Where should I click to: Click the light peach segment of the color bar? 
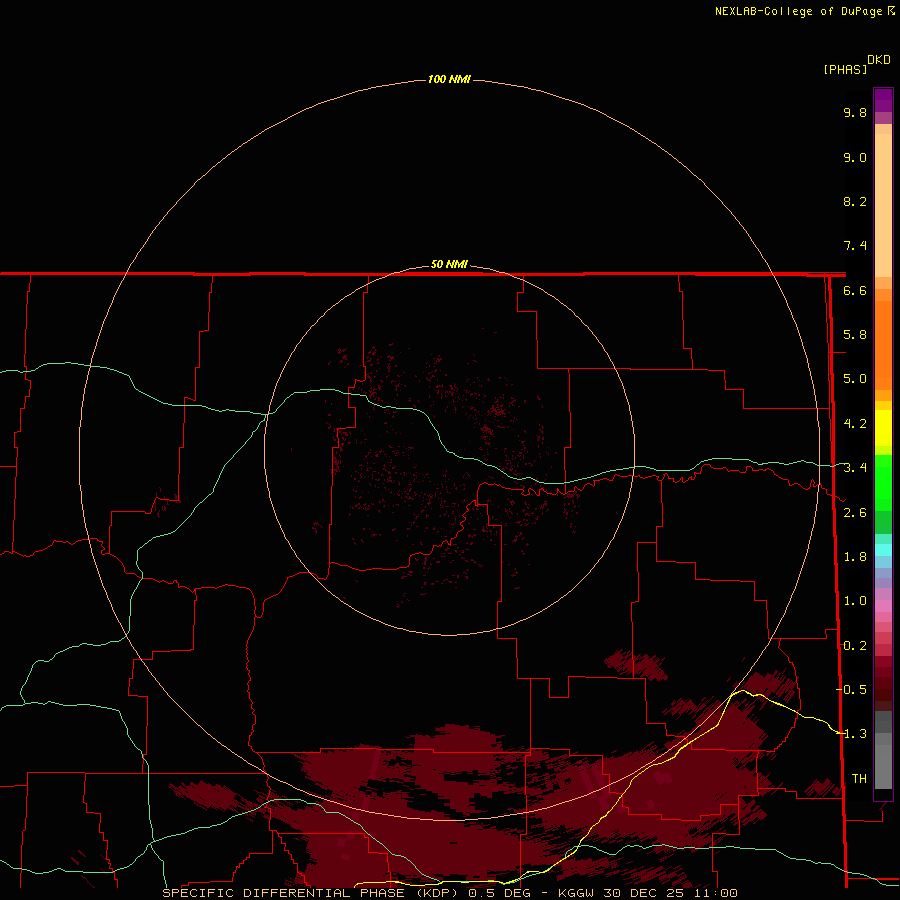(x=883, y=205)
